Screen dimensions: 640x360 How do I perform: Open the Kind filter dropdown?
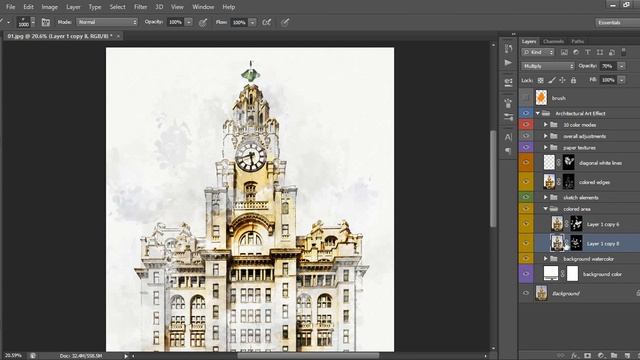click(x=538, y=52)
